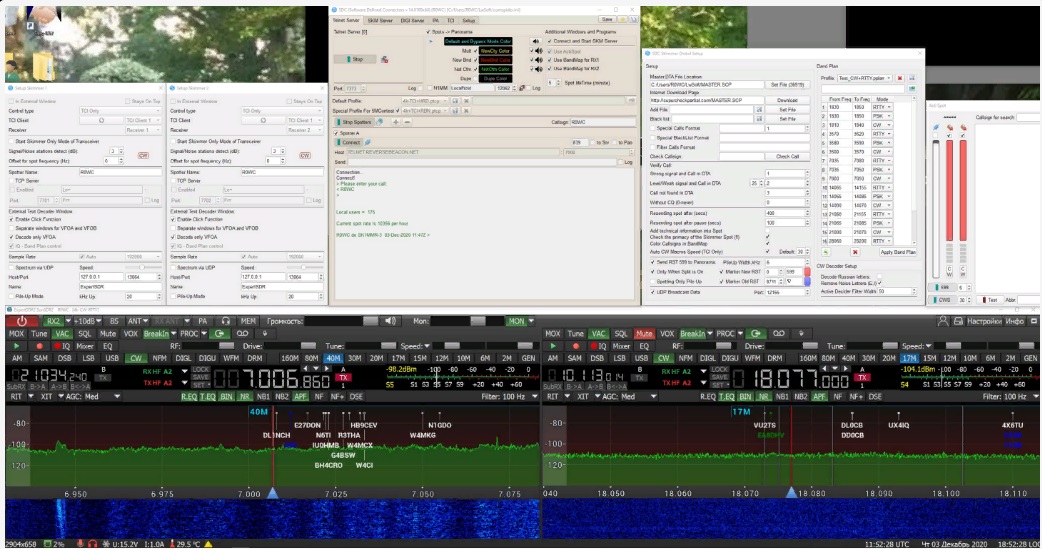Click the user profile icon near Настройки
The height and width of the screenshot is (549, 1042).
[943, 321]
